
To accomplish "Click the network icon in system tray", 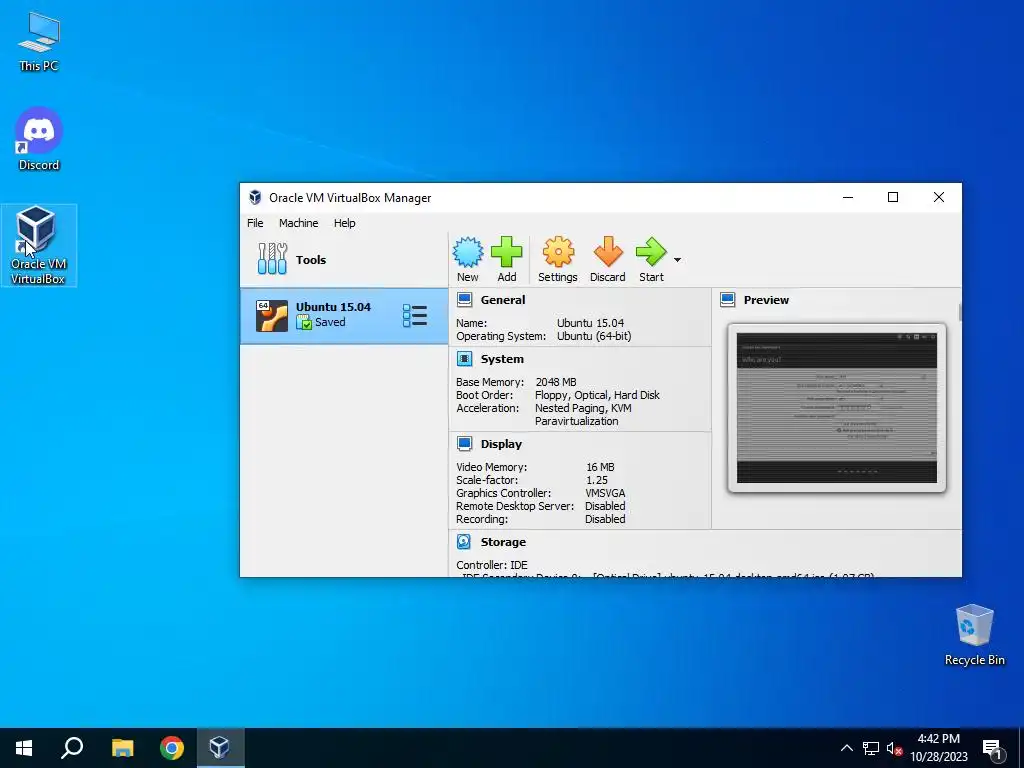I will pos(871,748).
